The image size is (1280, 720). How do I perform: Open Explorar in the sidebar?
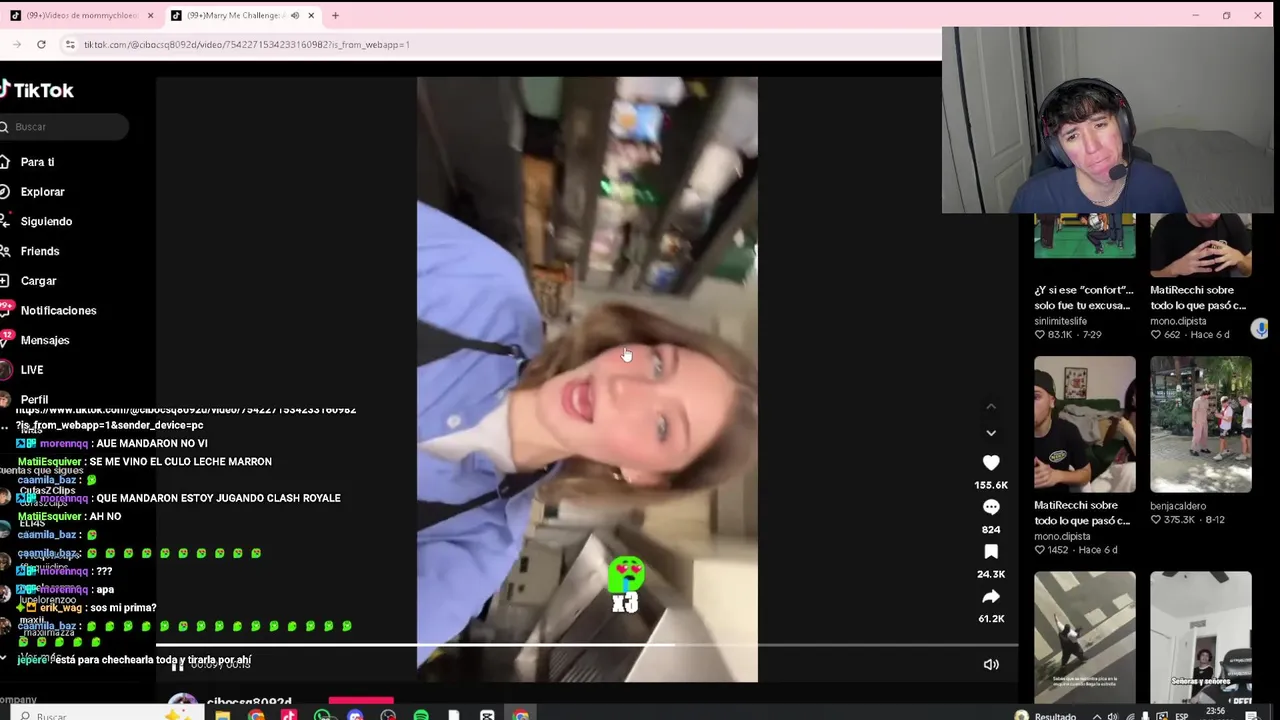[x=42, y=192]
